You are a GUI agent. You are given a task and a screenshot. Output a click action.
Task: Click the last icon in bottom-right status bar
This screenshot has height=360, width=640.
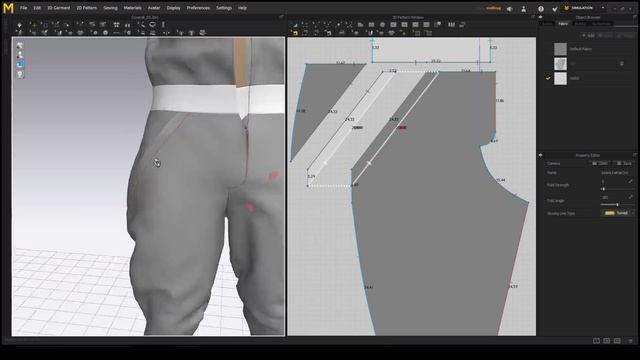point(631,340)
